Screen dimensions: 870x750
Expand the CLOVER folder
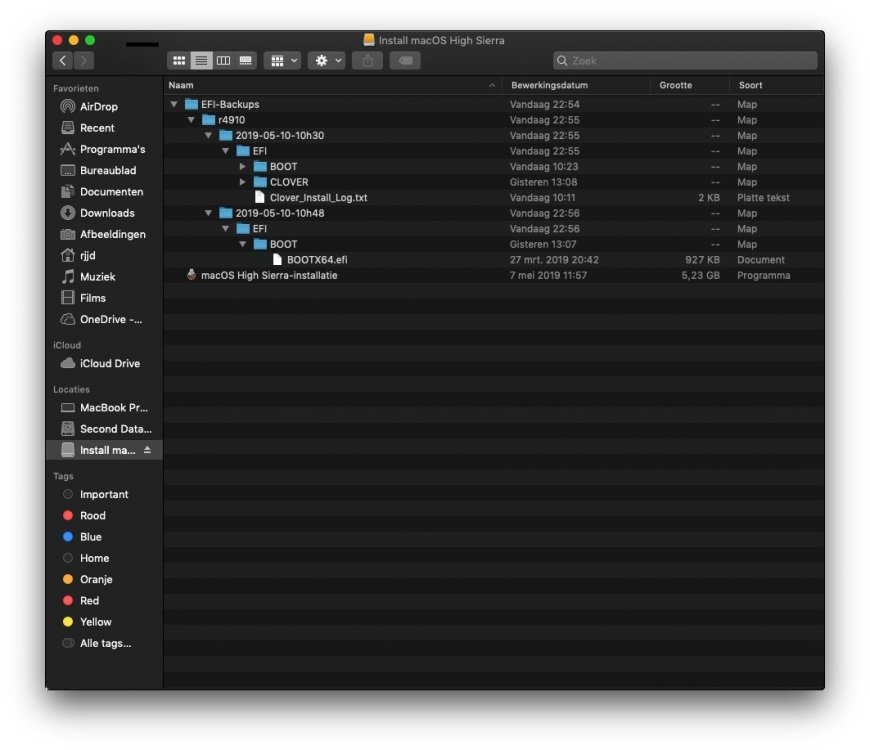tap(242, 182)
